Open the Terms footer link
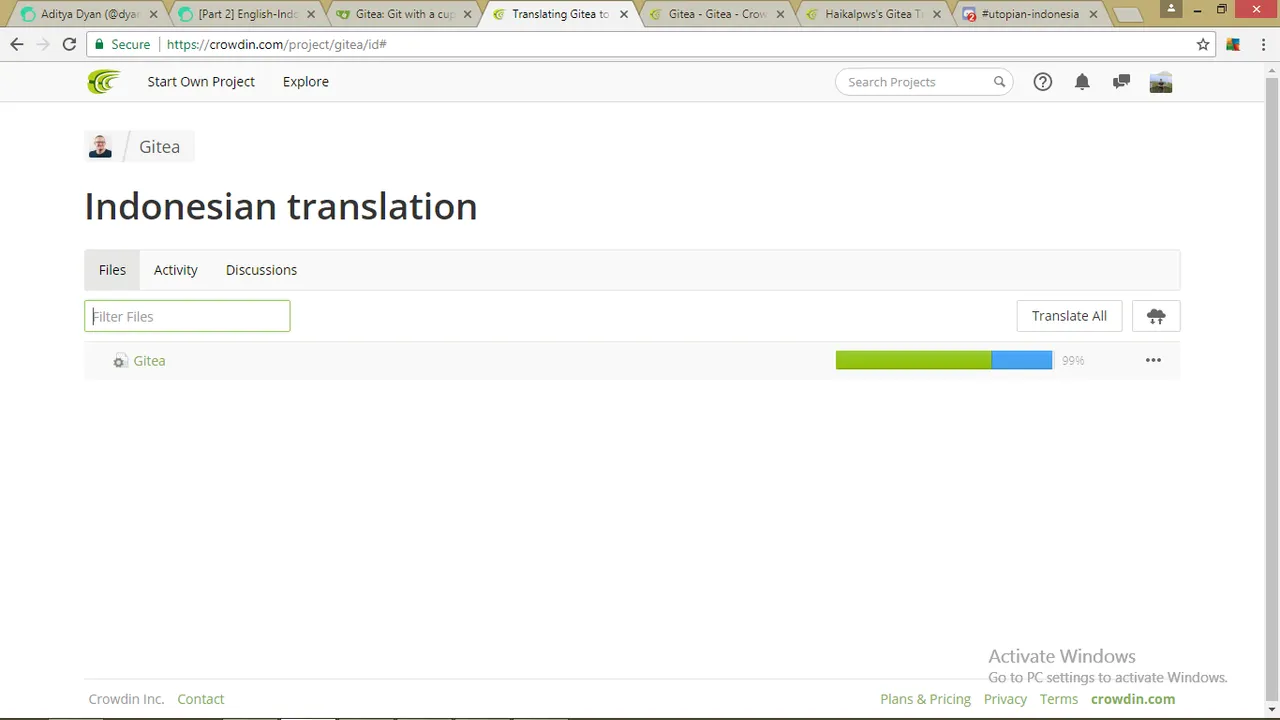This screenshot has width=1280, height=720. click(1059, 699)
